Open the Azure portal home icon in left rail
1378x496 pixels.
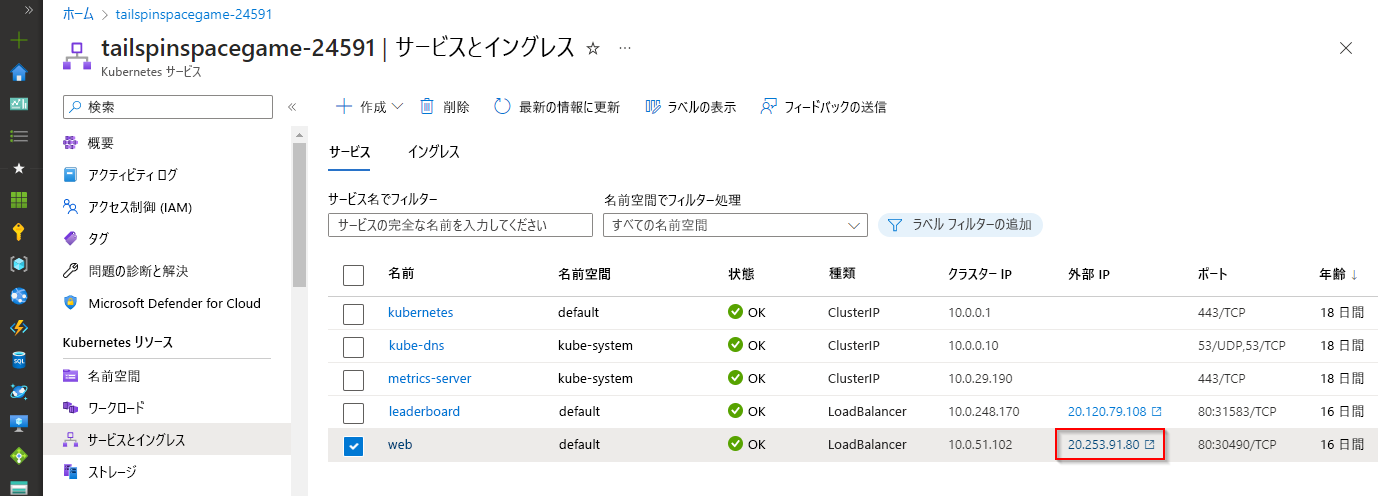(x=19, y=73)
